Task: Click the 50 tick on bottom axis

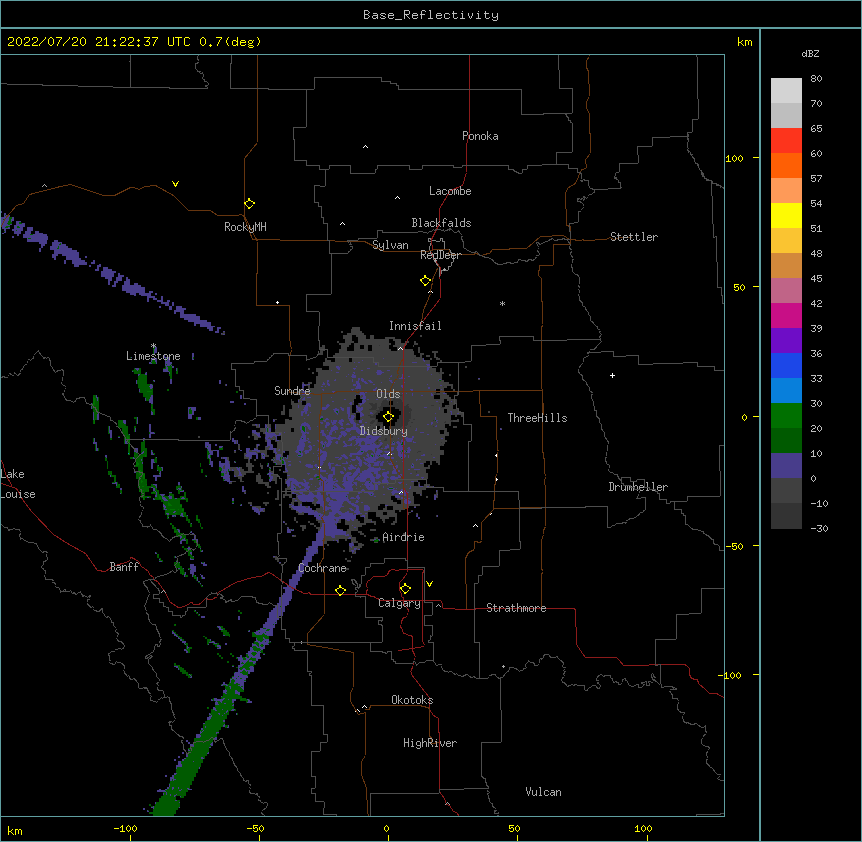Action: point(514,828)
